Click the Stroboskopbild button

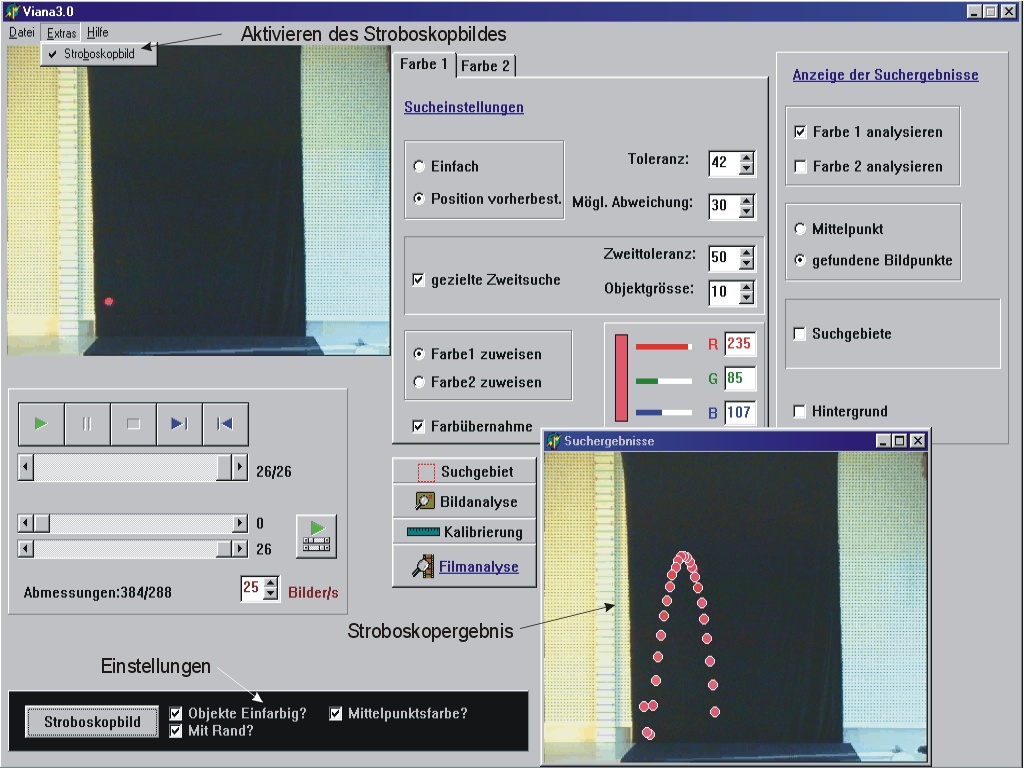coord(92,722)
